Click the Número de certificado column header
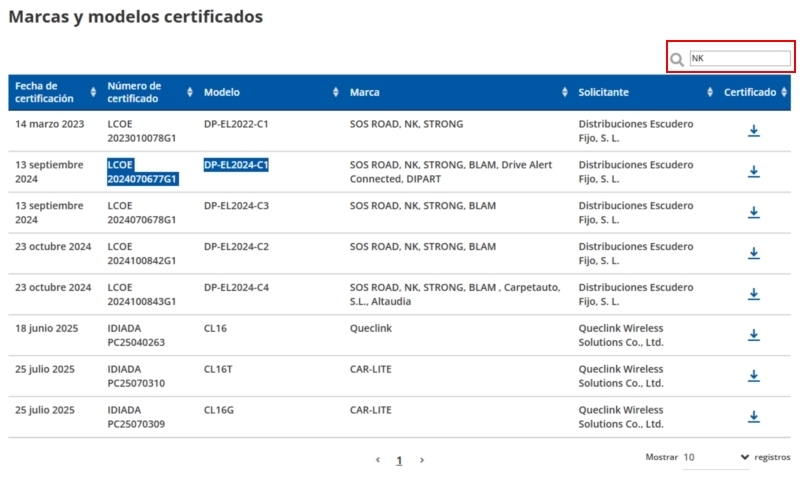Image resolution: width=800 pixels, height=479 pixels. click(134, 92)
